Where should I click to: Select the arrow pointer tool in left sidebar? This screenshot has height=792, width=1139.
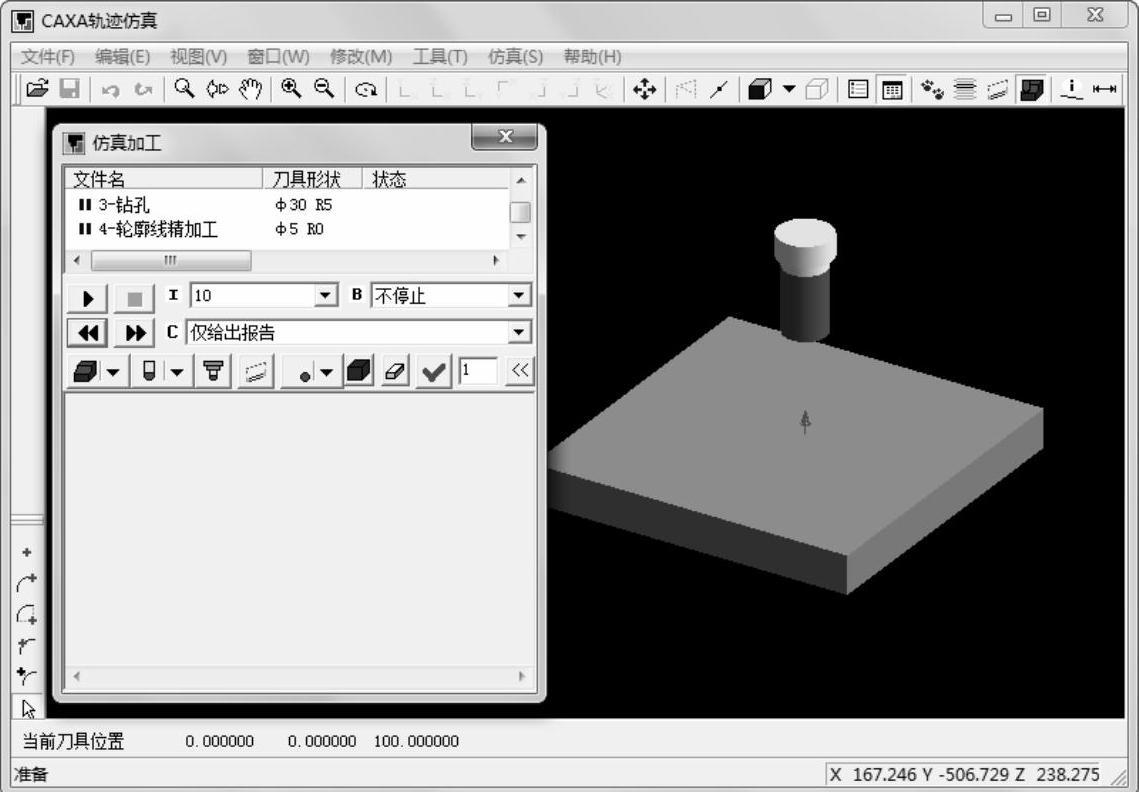[x=28, y=708]
